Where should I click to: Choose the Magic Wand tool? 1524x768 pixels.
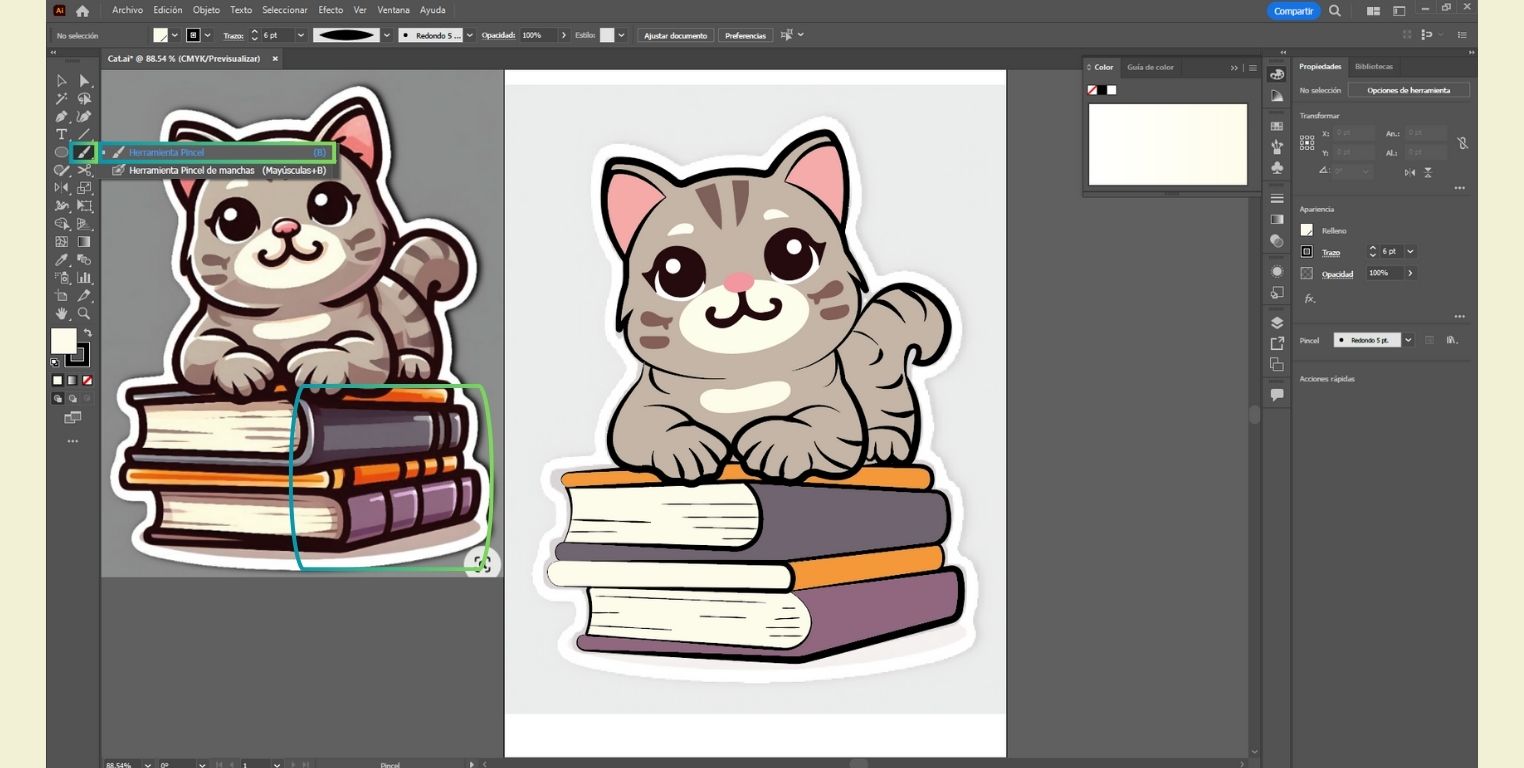[x=61, y=98]
